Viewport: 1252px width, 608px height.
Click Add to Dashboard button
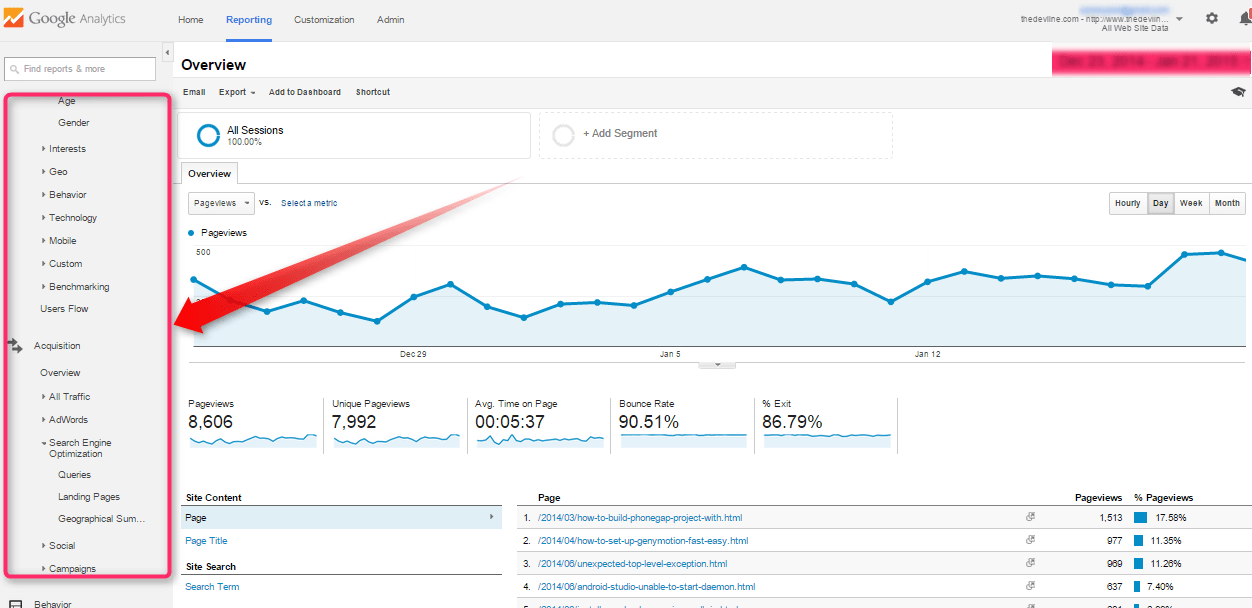tap(304, 92)
